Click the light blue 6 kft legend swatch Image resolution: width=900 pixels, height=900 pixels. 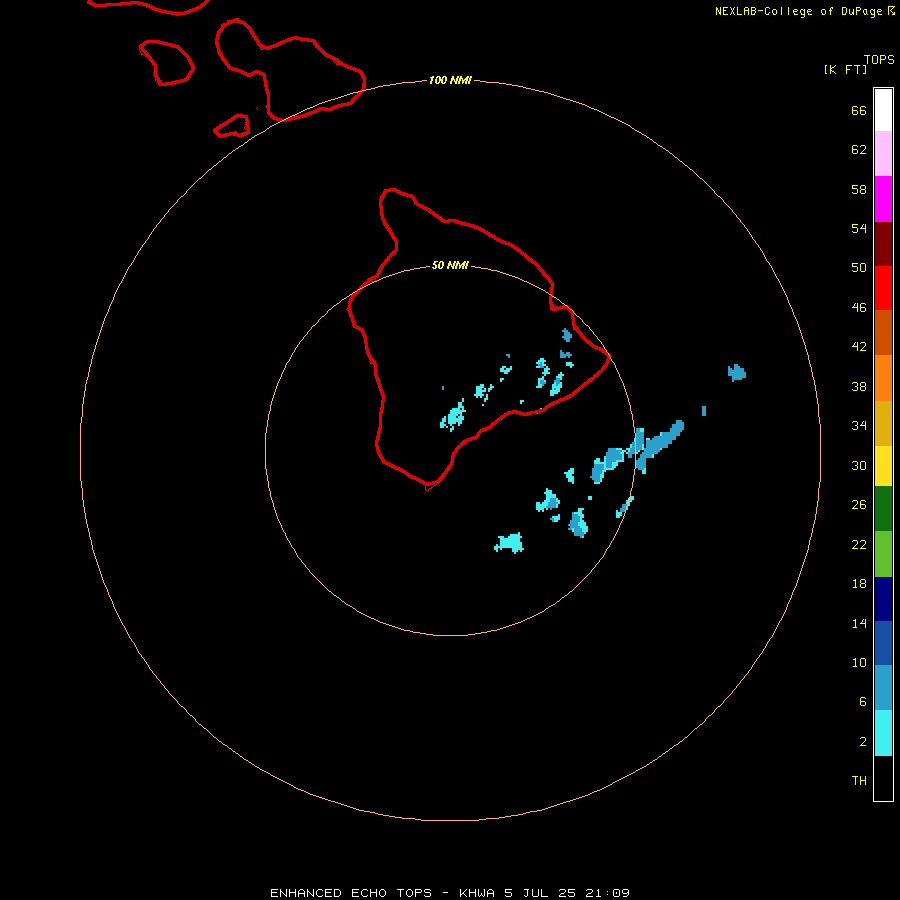(x=883, y=688)
